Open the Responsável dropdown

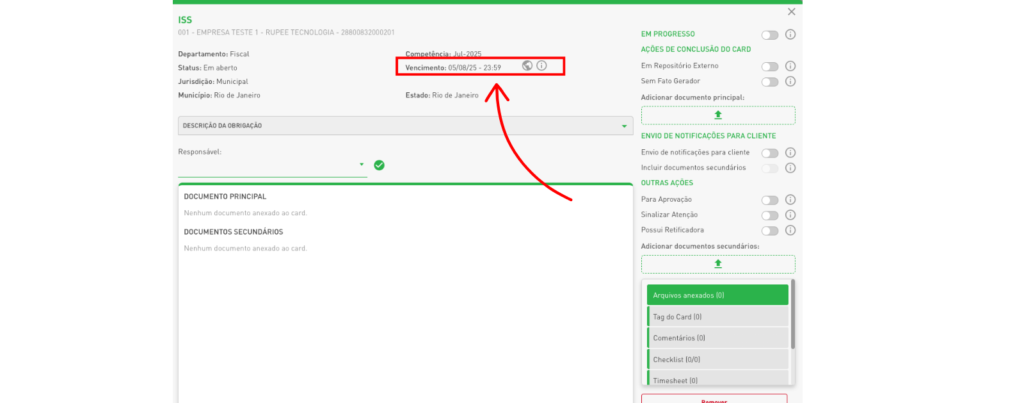[361, 165]
